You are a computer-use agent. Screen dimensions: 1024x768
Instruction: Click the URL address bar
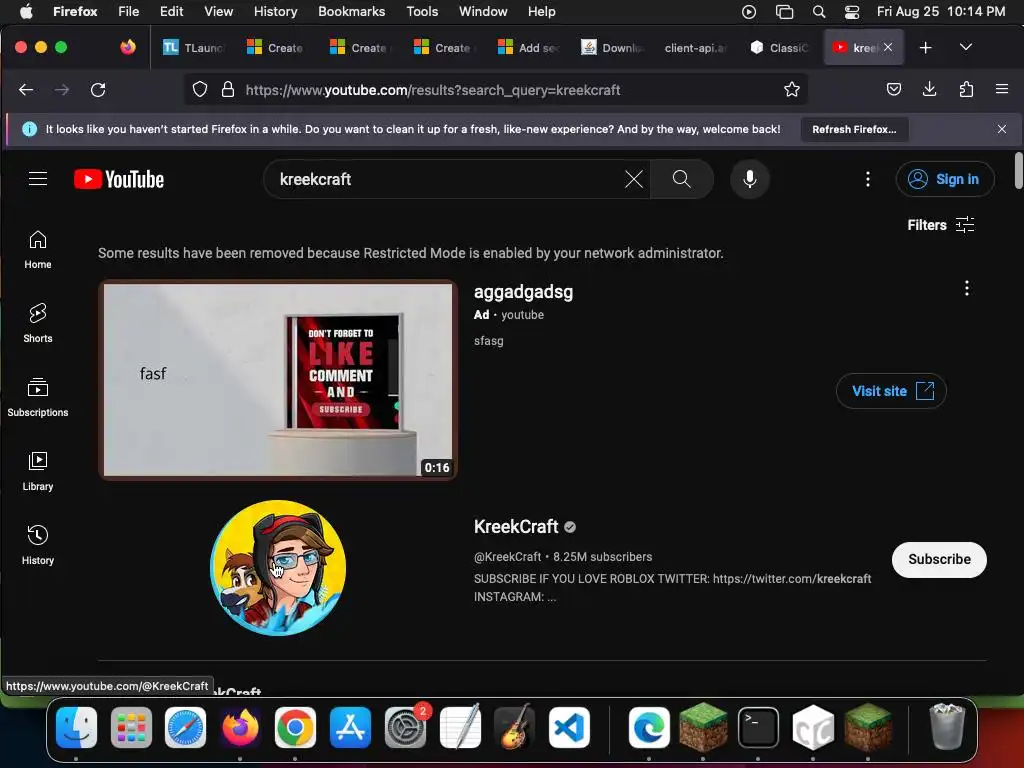click(496, 89)
